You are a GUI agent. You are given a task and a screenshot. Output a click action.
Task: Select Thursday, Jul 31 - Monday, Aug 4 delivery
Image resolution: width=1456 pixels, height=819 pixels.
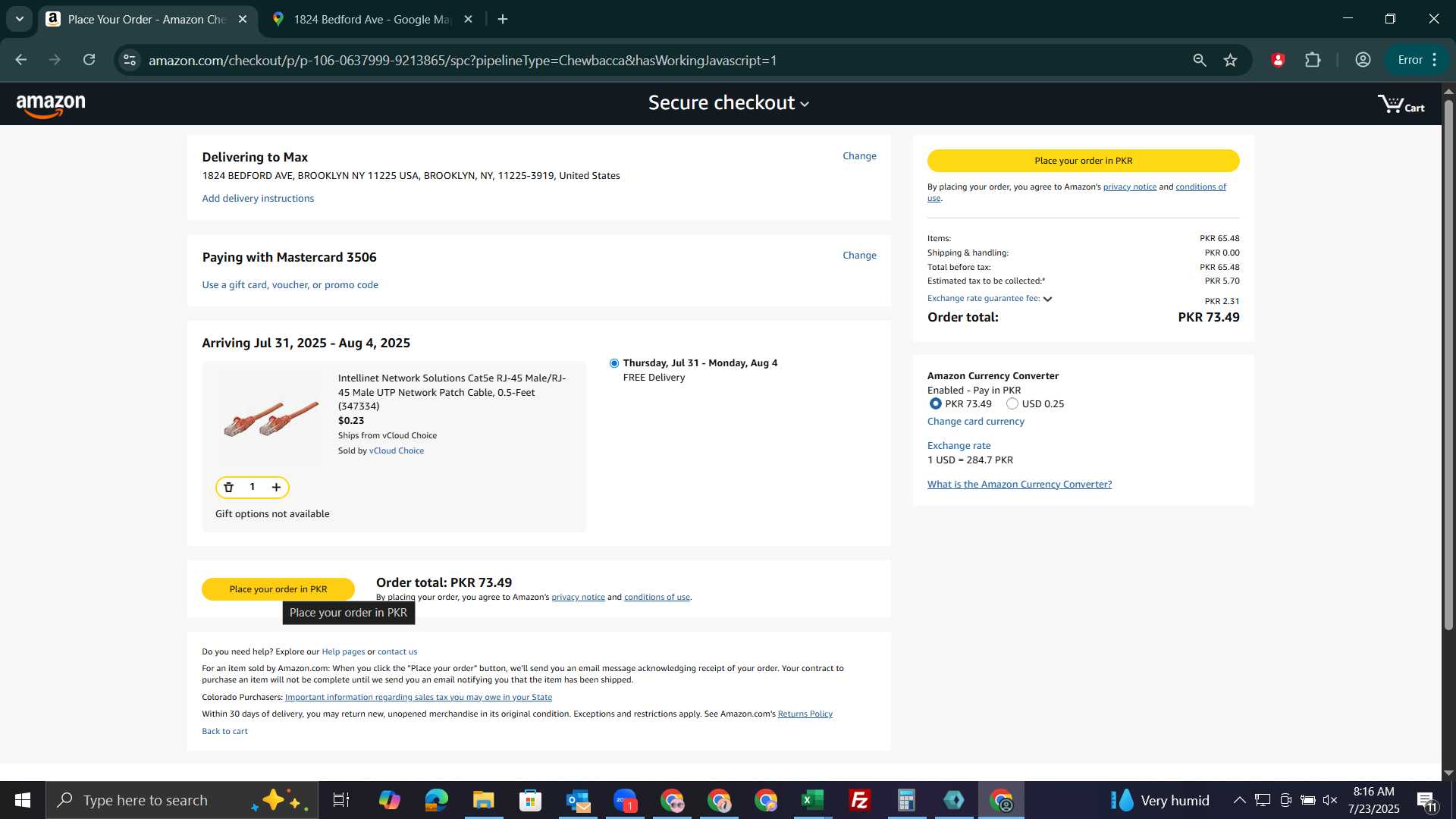click(x=614, y=363)
